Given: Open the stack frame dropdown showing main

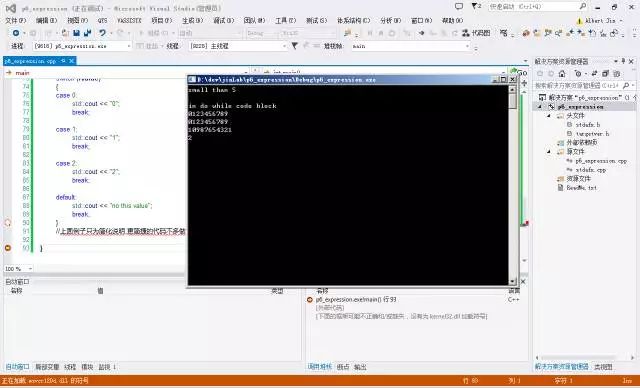Looking at the screenshot, I should (x=411, y=46).
